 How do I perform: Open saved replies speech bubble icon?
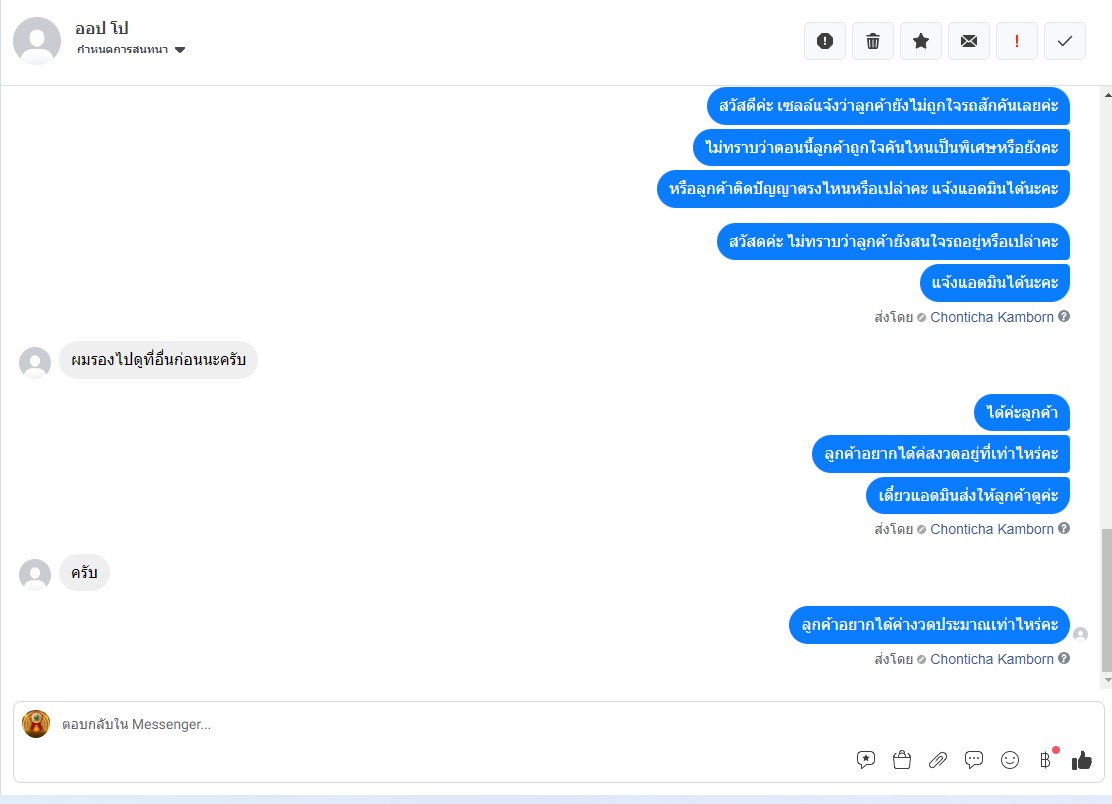pos(866,760)
